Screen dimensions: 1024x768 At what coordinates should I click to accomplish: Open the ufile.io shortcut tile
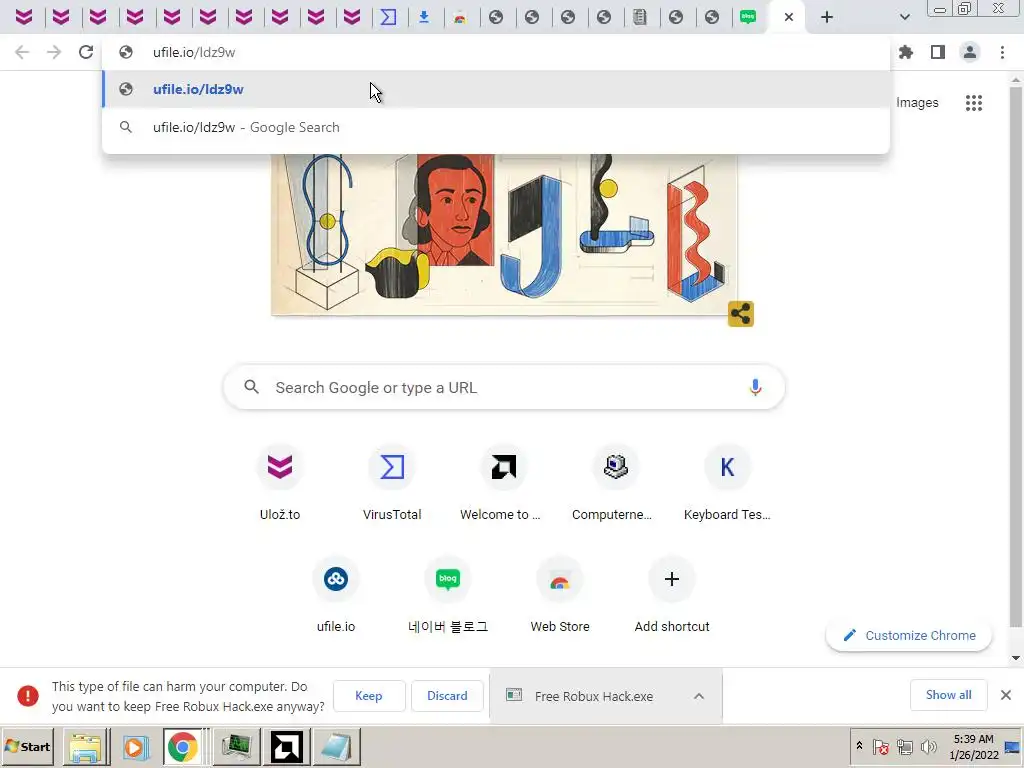click(336, 596)
